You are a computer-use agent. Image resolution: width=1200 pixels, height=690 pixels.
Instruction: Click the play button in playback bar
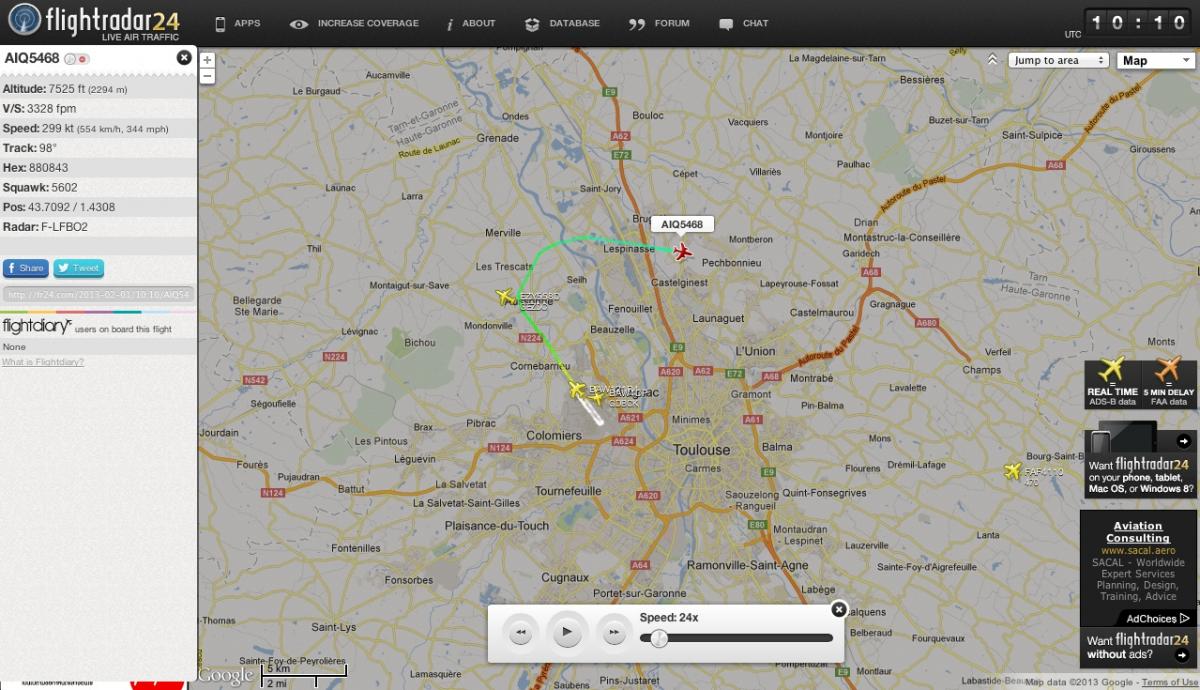(567, 631)
